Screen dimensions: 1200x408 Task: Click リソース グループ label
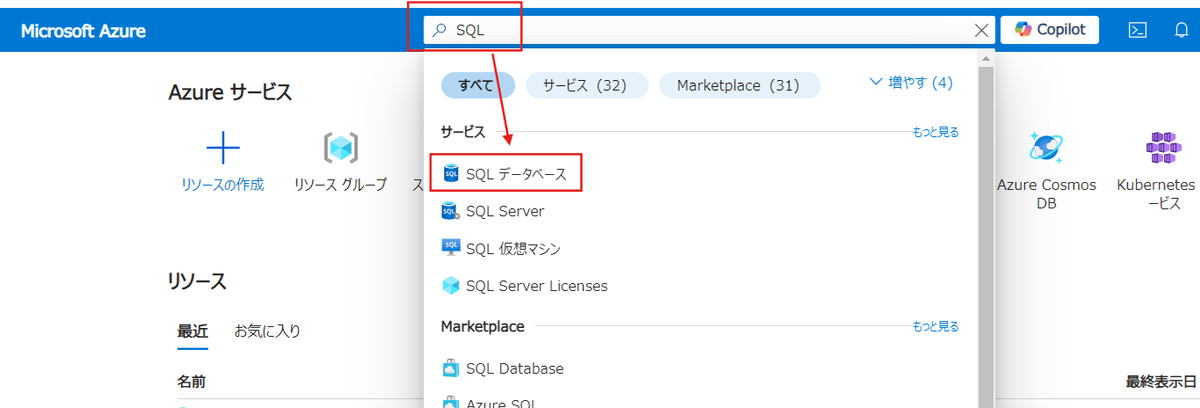point(341,185)
